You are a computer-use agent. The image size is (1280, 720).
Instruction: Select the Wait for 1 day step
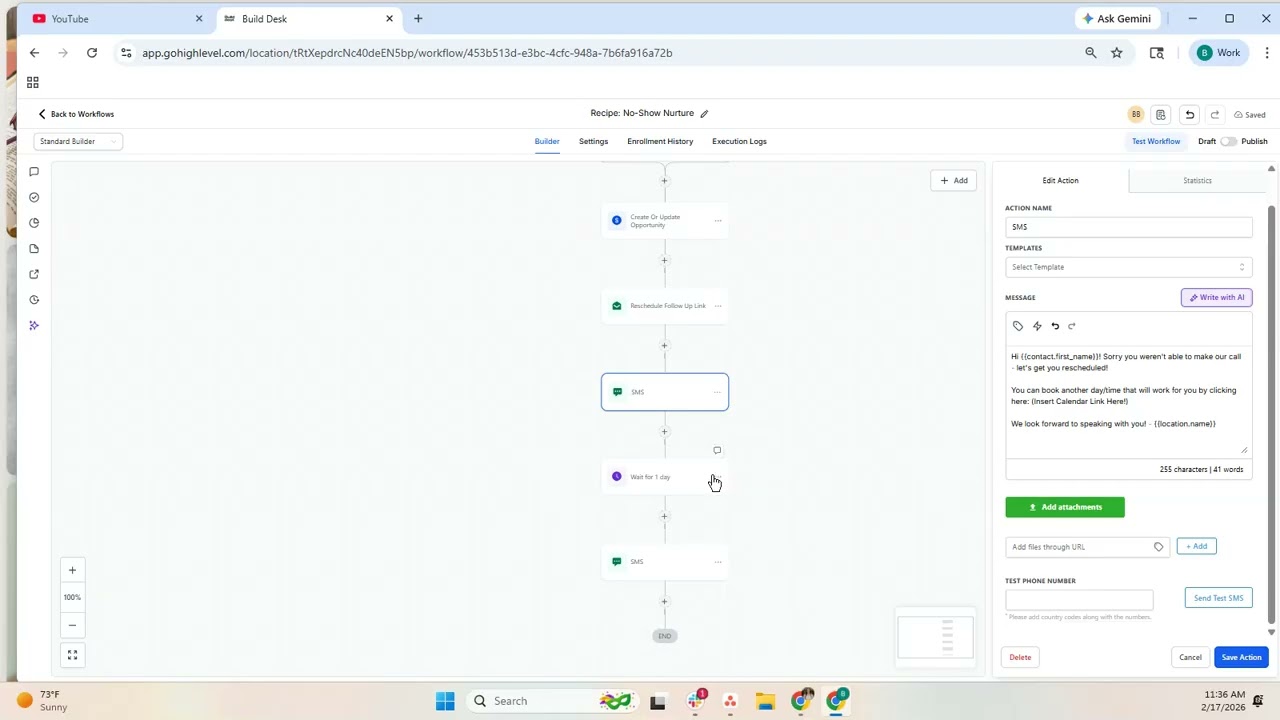point(665,477)
